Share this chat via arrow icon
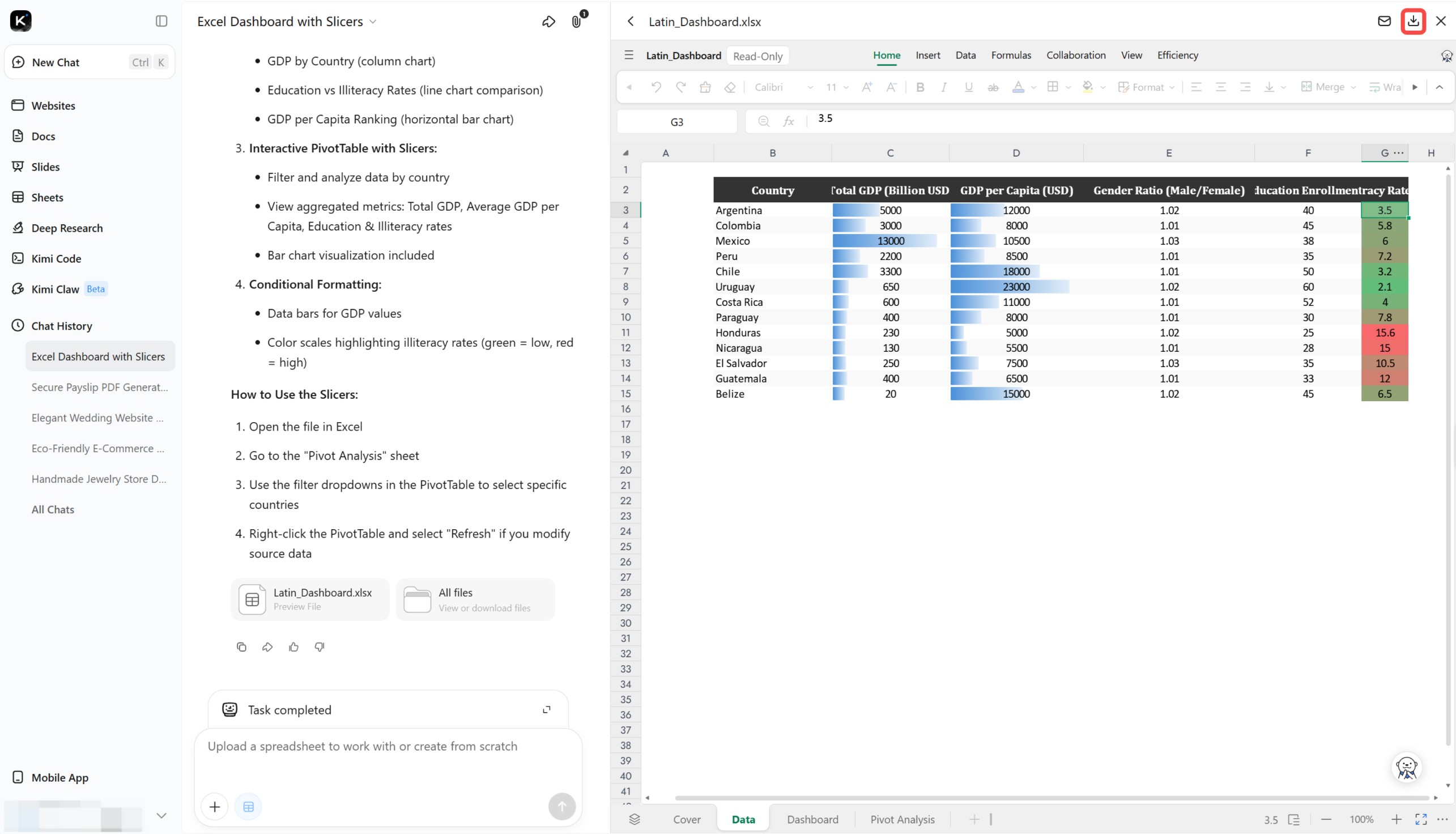1456x834 pixels. click(x=548, y=21)
